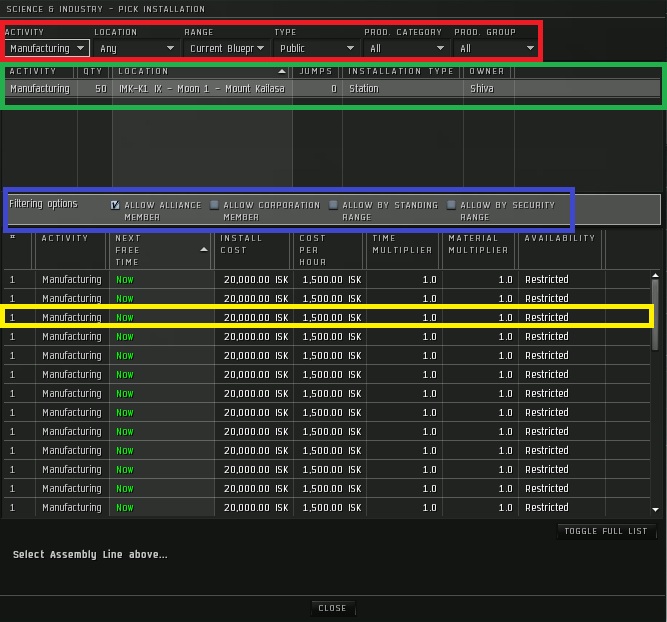Sort assembly lines by Availability header
667x622 pixels.
tap(561, 250)
